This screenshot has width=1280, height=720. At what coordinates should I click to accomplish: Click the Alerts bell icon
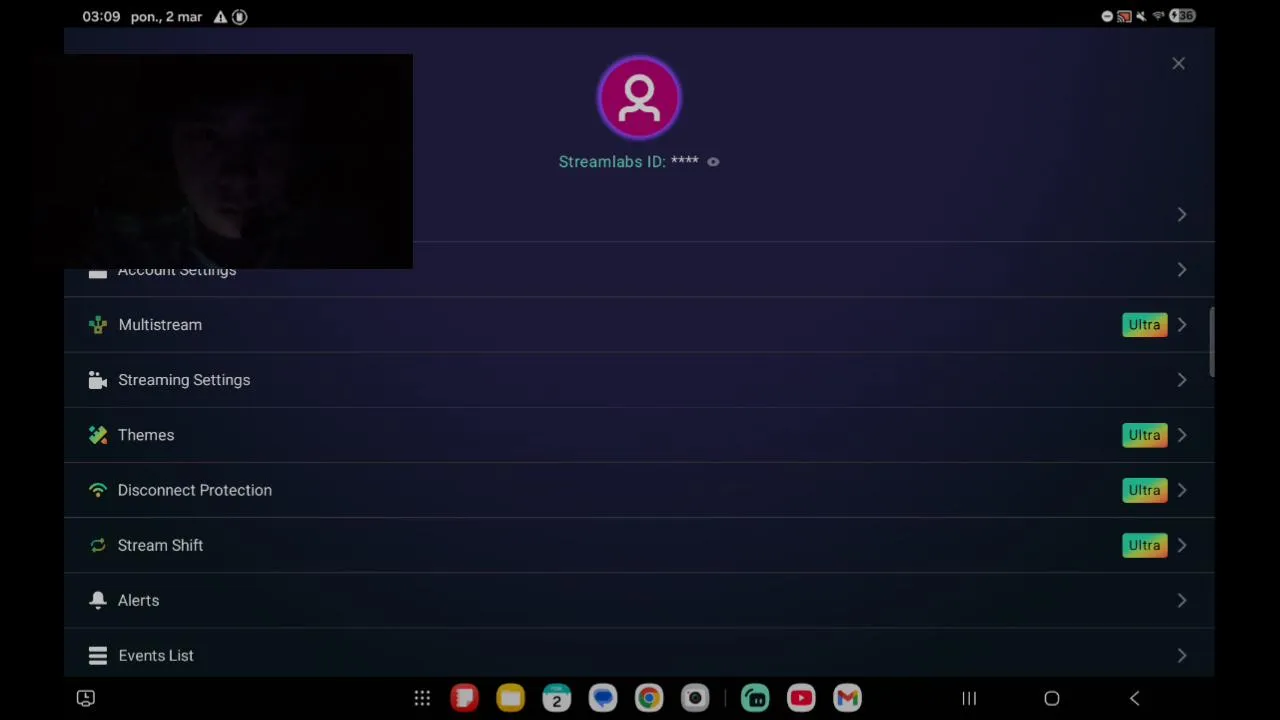[97, 600]
